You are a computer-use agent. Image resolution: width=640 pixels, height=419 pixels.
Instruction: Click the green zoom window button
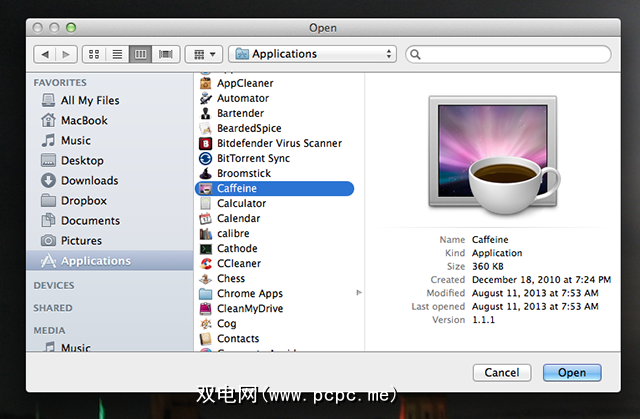71,28
